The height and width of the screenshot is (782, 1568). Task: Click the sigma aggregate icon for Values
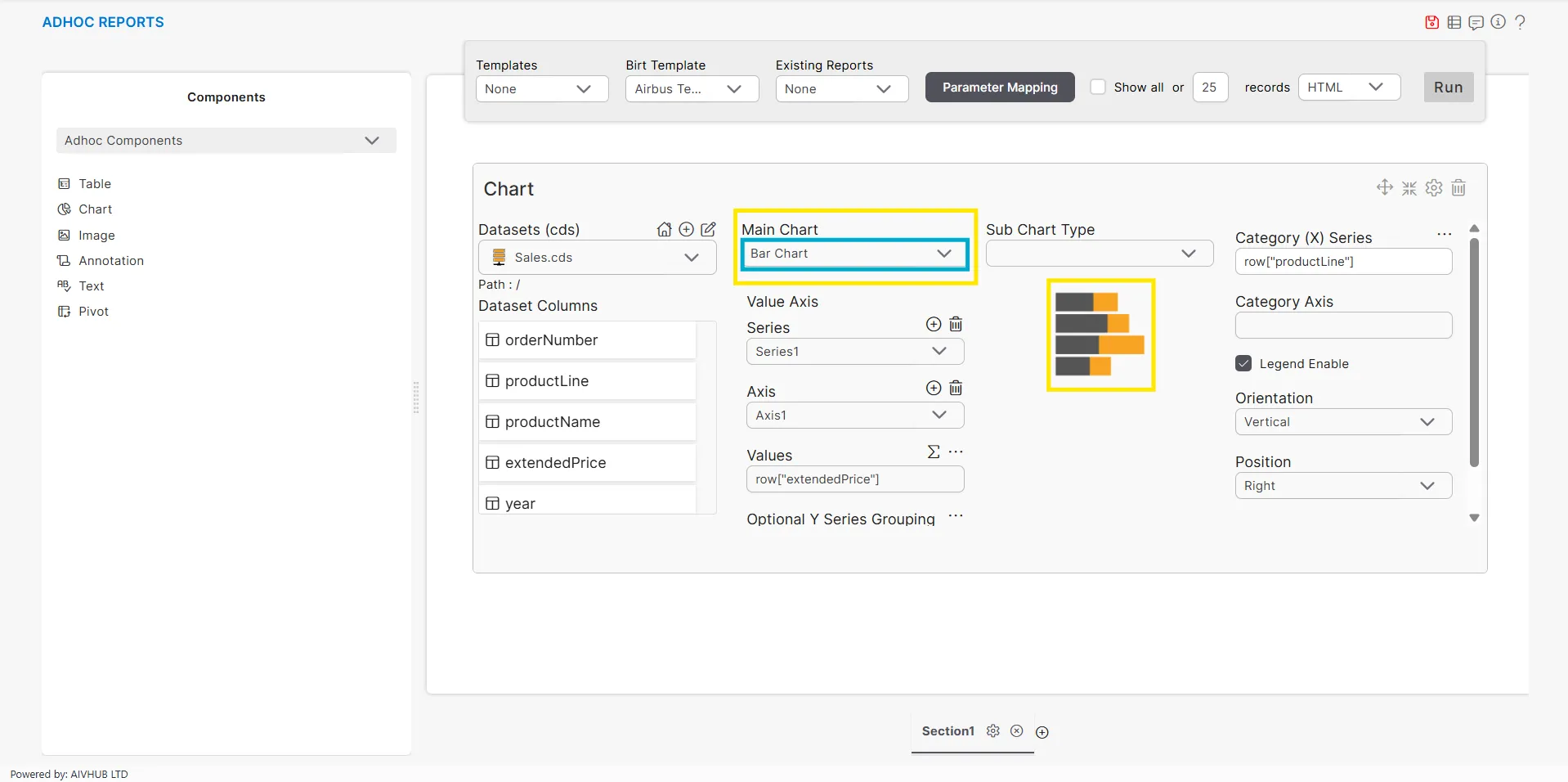933,452
